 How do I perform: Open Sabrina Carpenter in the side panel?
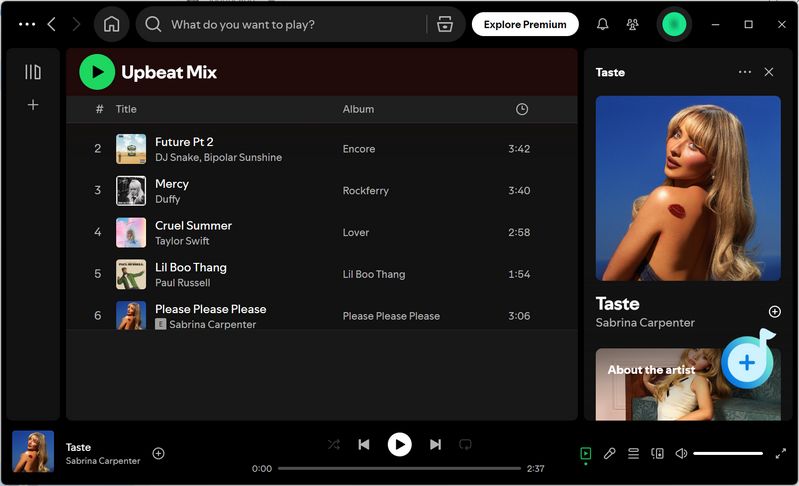pyautogui.click(x=645, y=322)
